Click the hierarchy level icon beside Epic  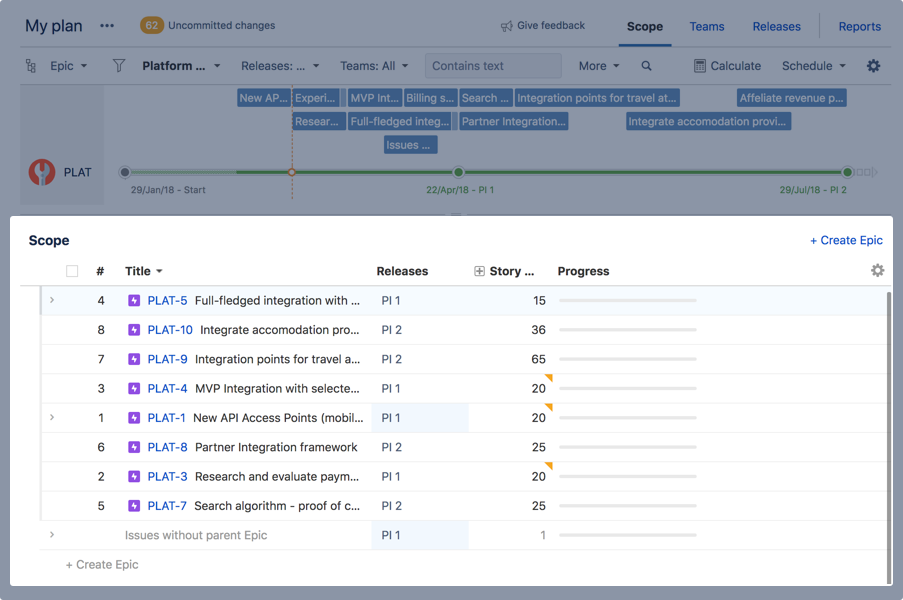[x=31, y=66]
